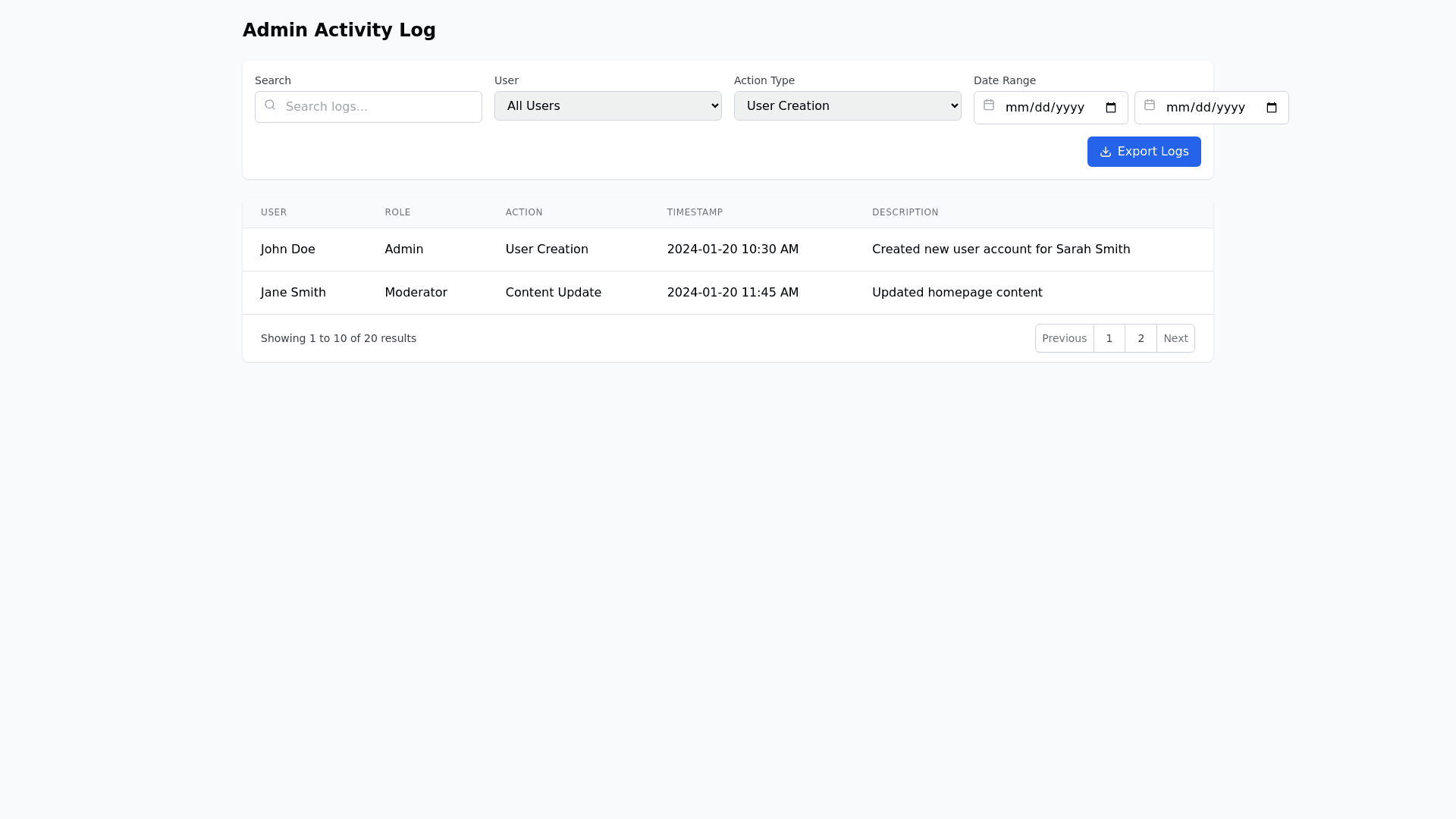Viewport: 1456px width, 819px height.
Task: Go to the Next page
Action: (x=1175, y=338)
